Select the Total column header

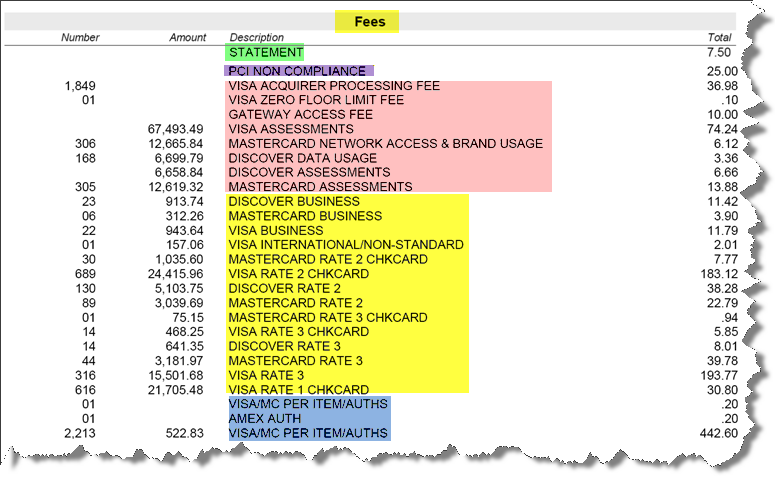click(719, 38)
